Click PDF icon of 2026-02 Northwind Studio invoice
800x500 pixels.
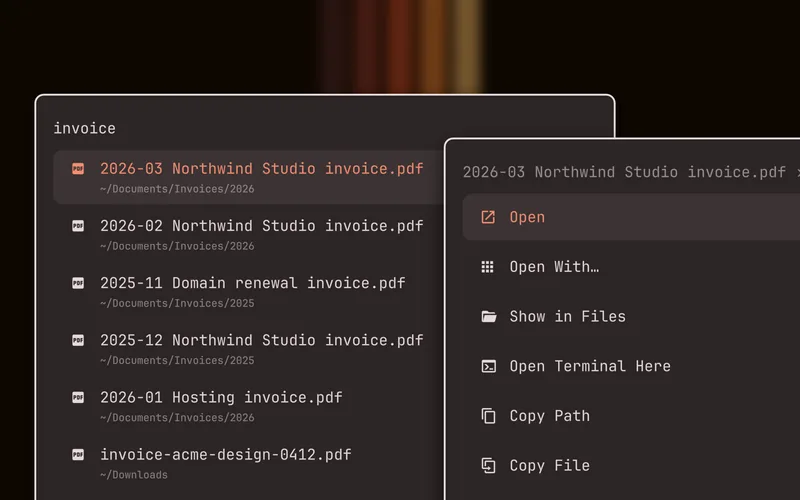(78, 226)
